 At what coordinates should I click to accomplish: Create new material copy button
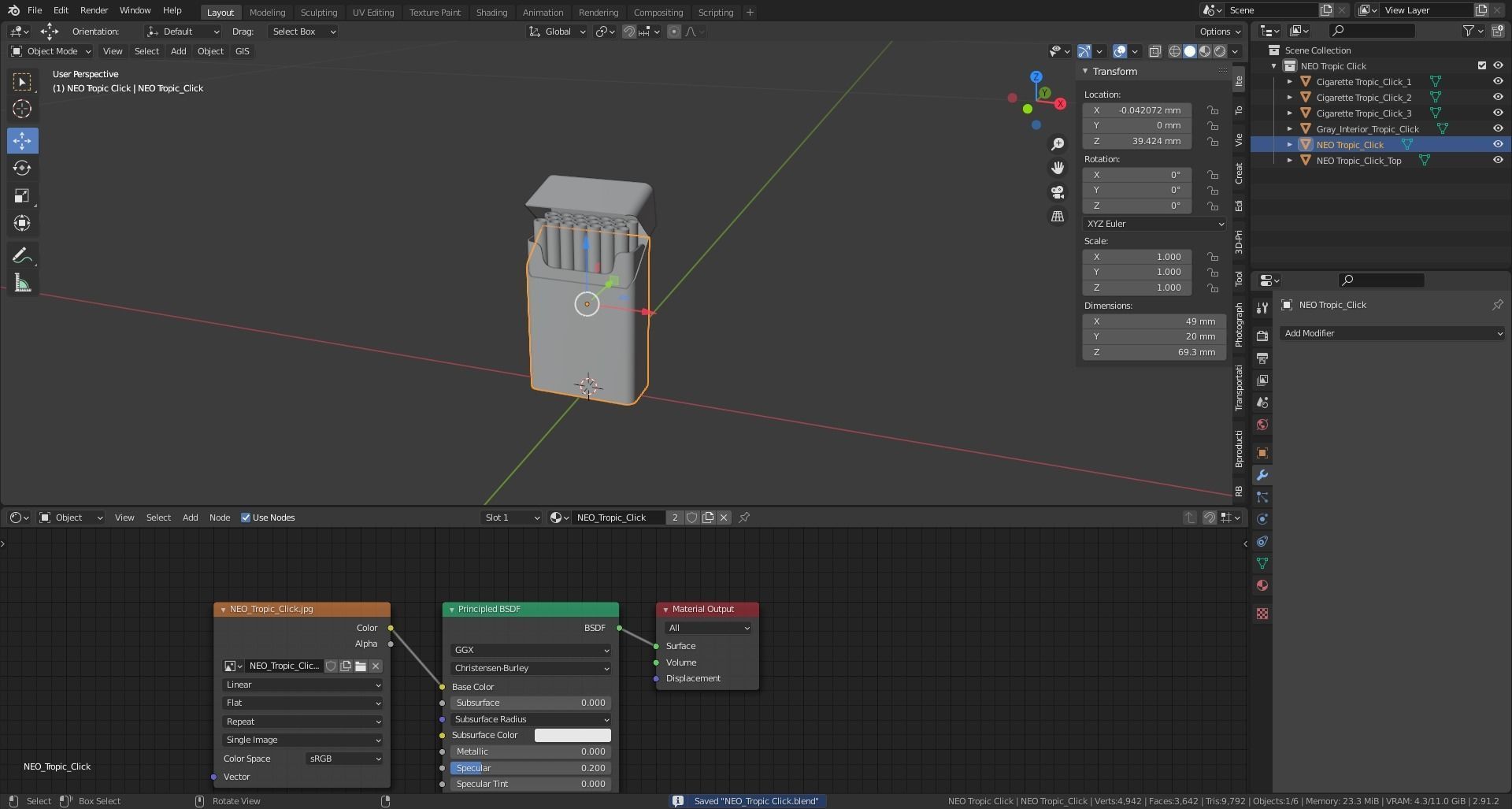tap(708, 518)
